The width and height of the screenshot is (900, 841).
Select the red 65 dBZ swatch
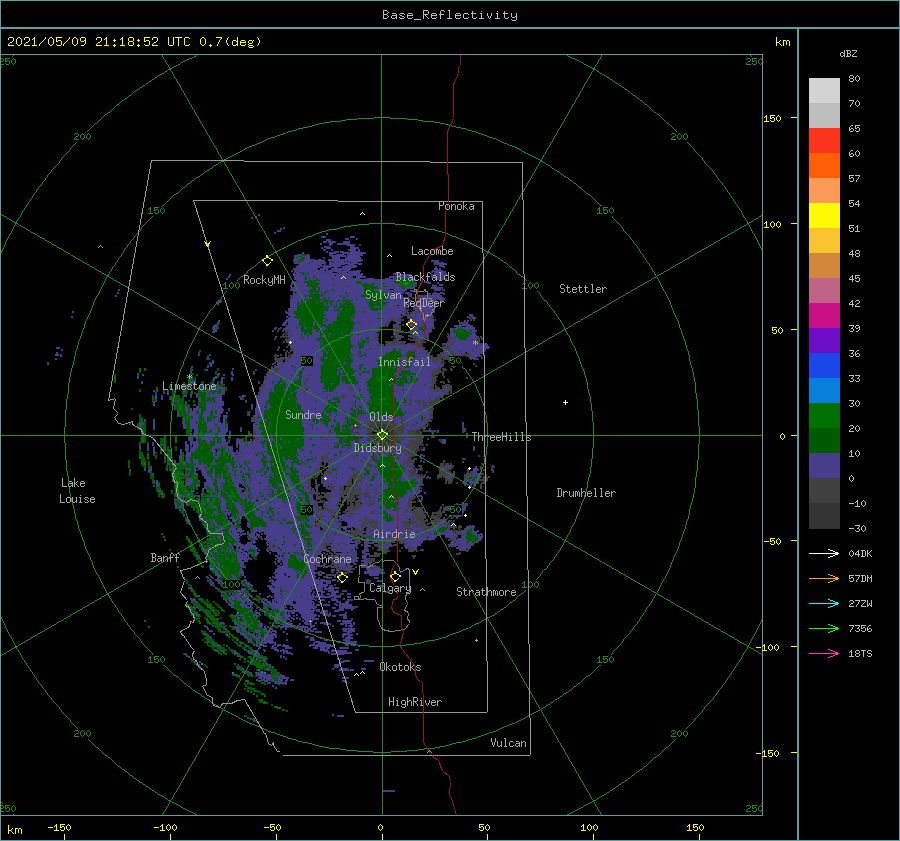(x=824, y=141)
